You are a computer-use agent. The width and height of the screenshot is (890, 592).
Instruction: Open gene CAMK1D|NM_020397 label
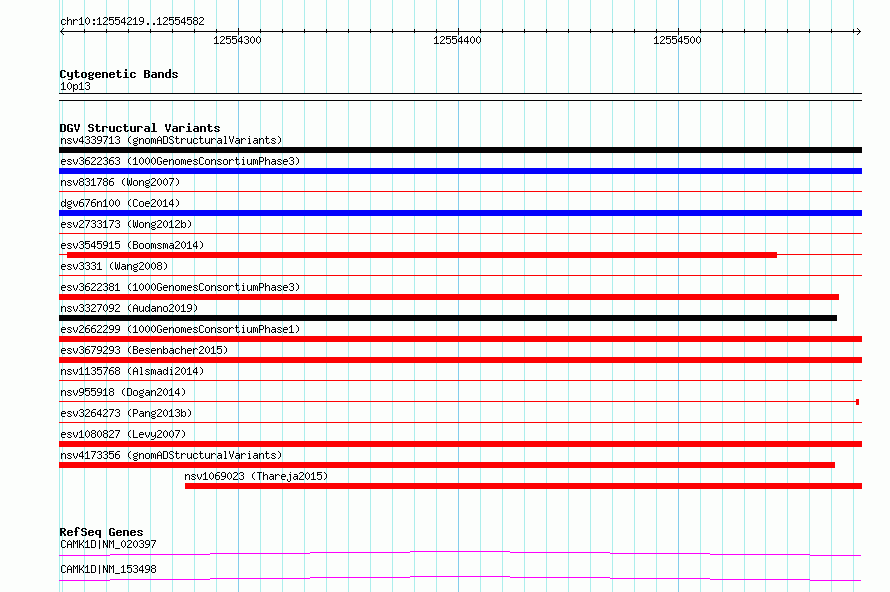(x=108, y=544)
